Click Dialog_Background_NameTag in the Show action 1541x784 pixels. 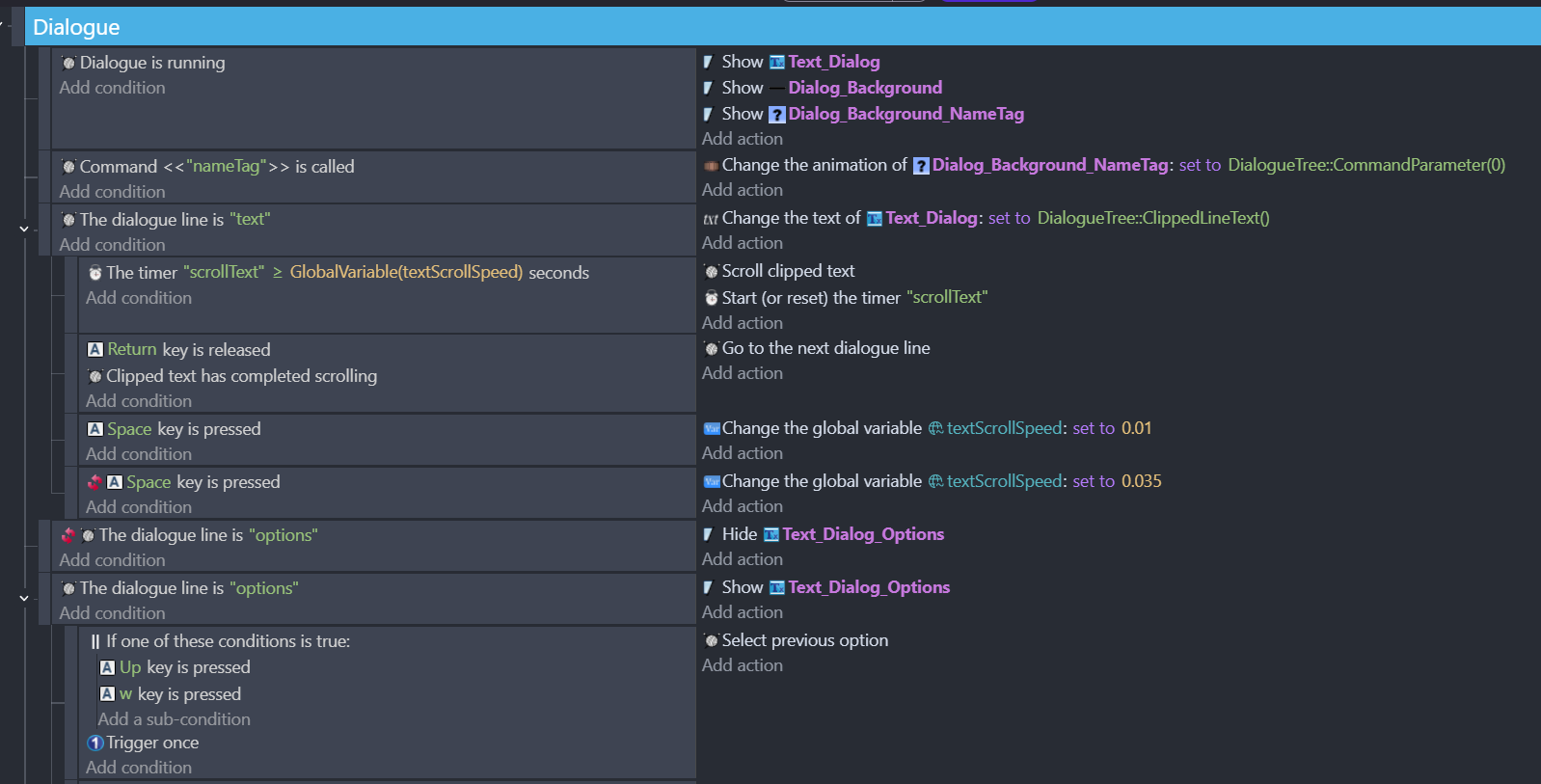coord(906,114)
